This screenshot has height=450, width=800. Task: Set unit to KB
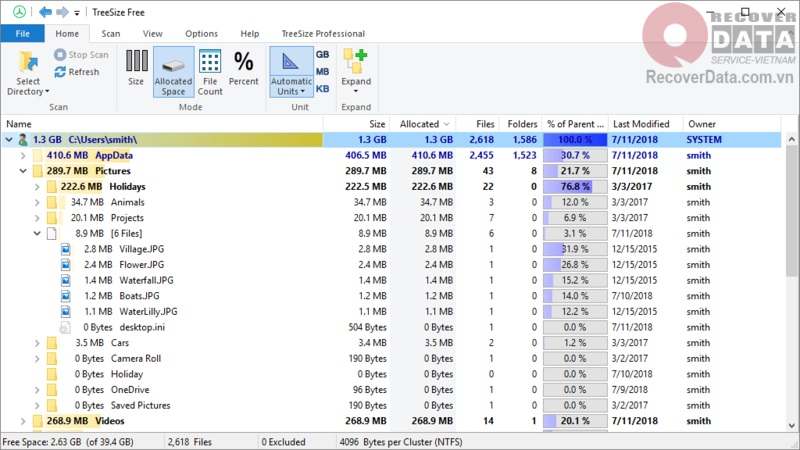click(322, 89)
